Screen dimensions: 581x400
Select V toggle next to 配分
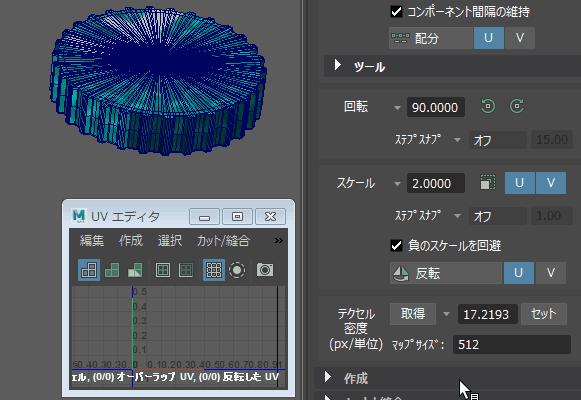coord(520,38)
